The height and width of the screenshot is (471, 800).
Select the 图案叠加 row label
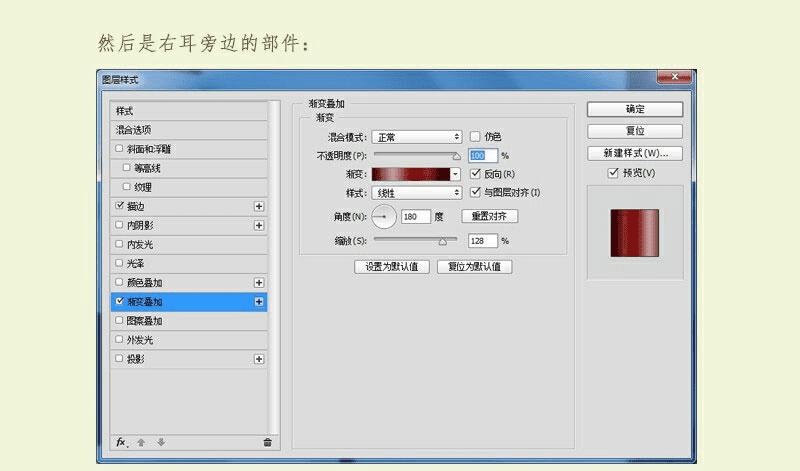click(x=144, y=321)
